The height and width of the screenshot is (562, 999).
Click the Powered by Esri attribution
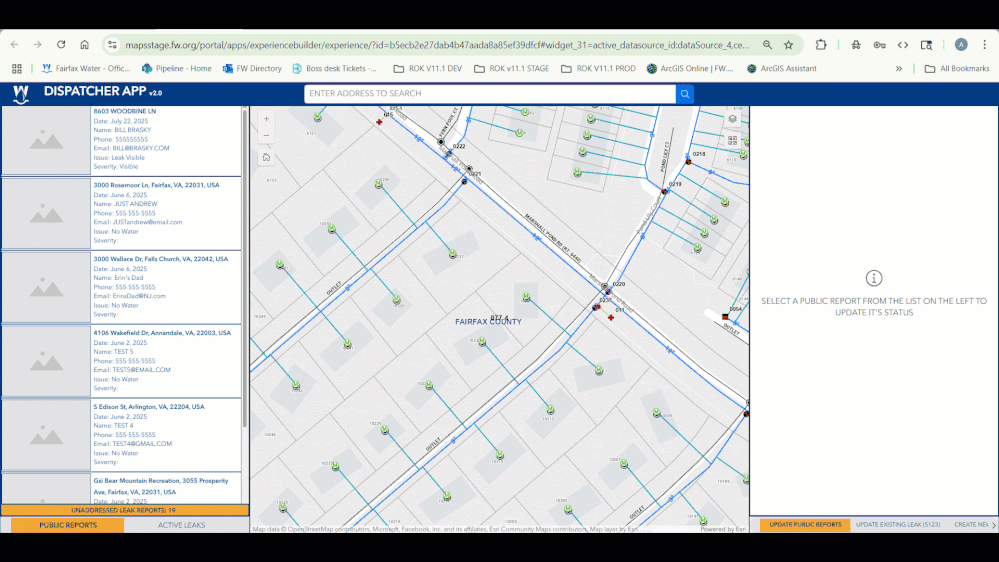pos(723,529)
